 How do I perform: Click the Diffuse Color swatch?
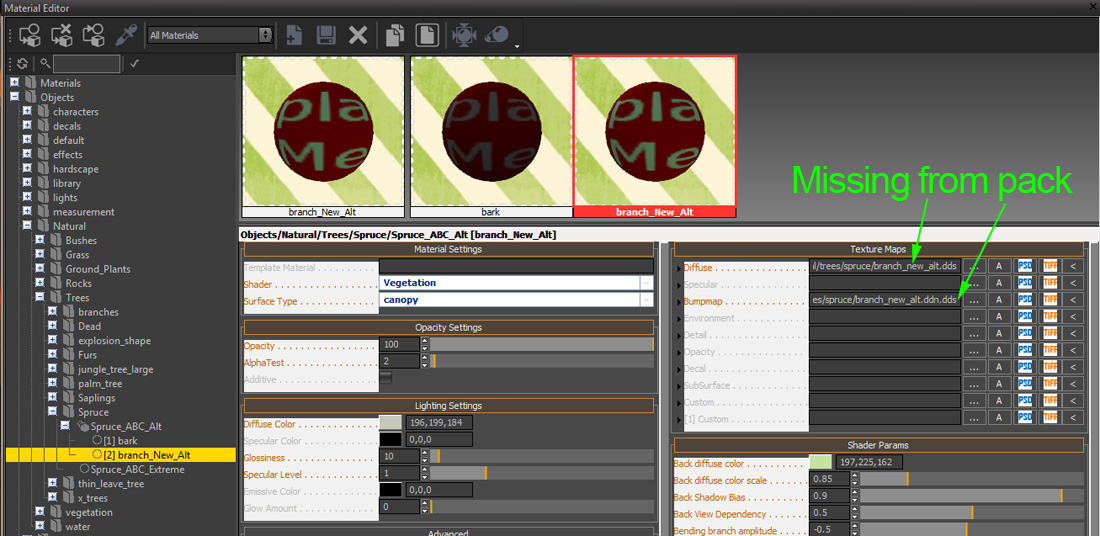(391, 422)
